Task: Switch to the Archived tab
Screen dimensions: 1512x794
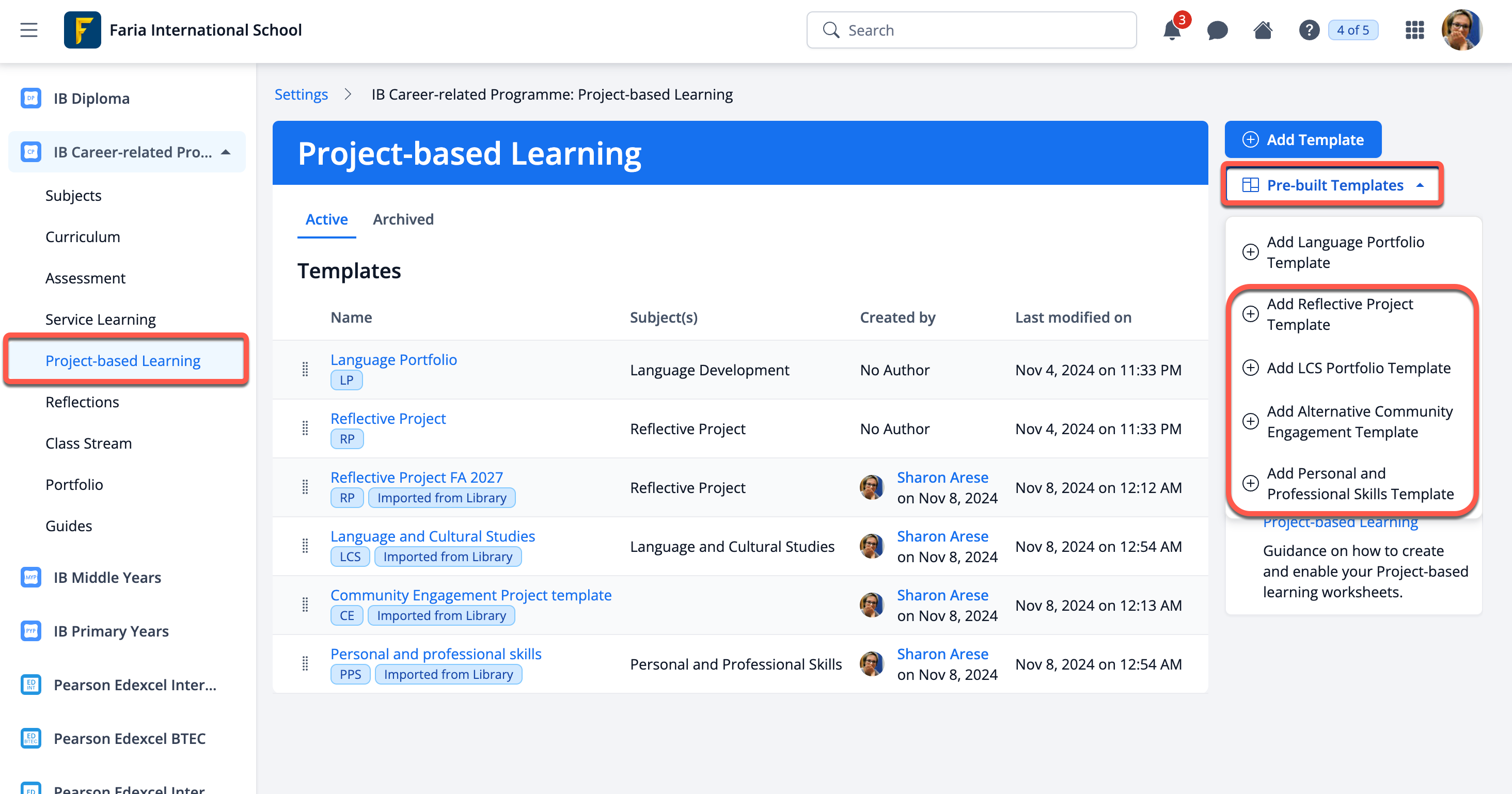Action: click(x=403, y=219)
